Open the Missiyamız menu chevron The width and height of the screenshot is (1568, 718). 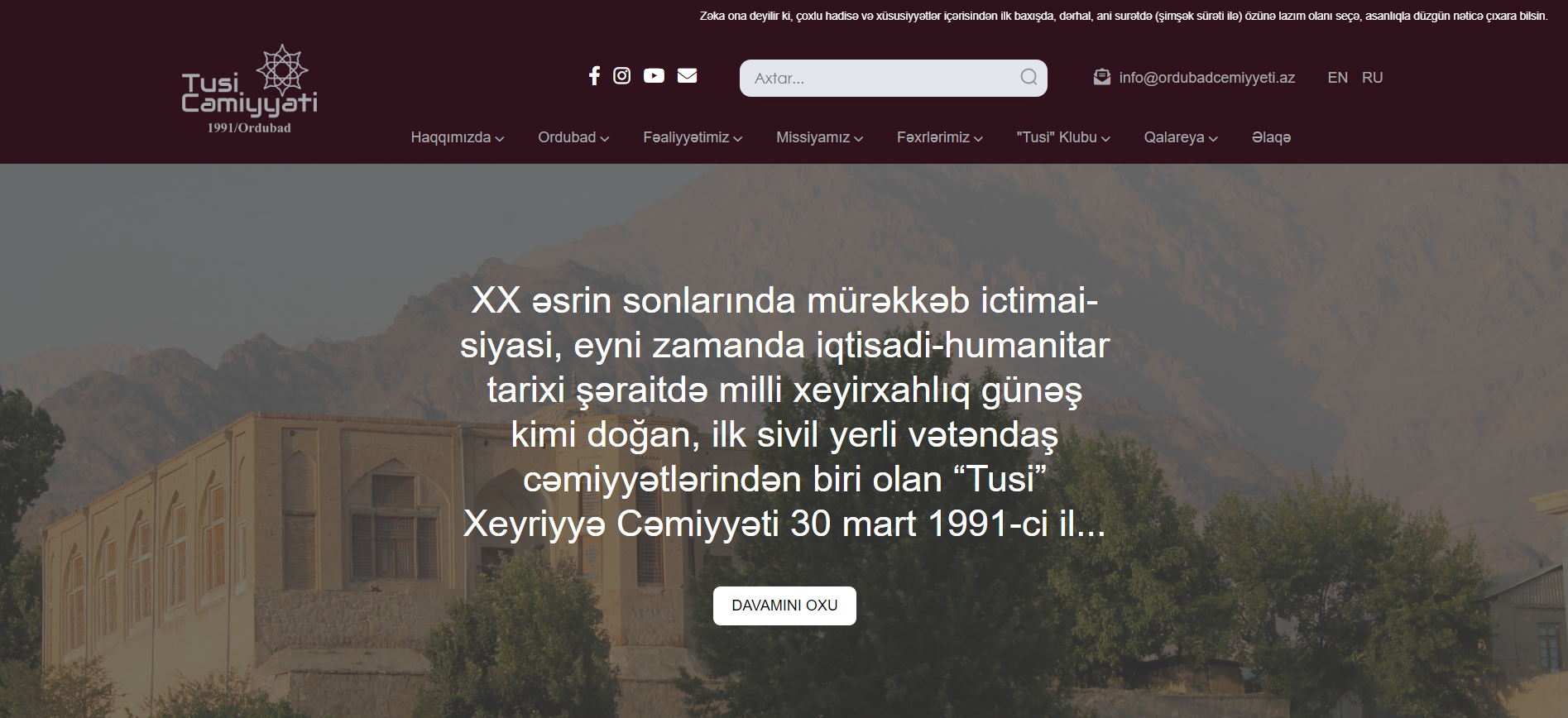pyautogui.click(x=859, y=139)
